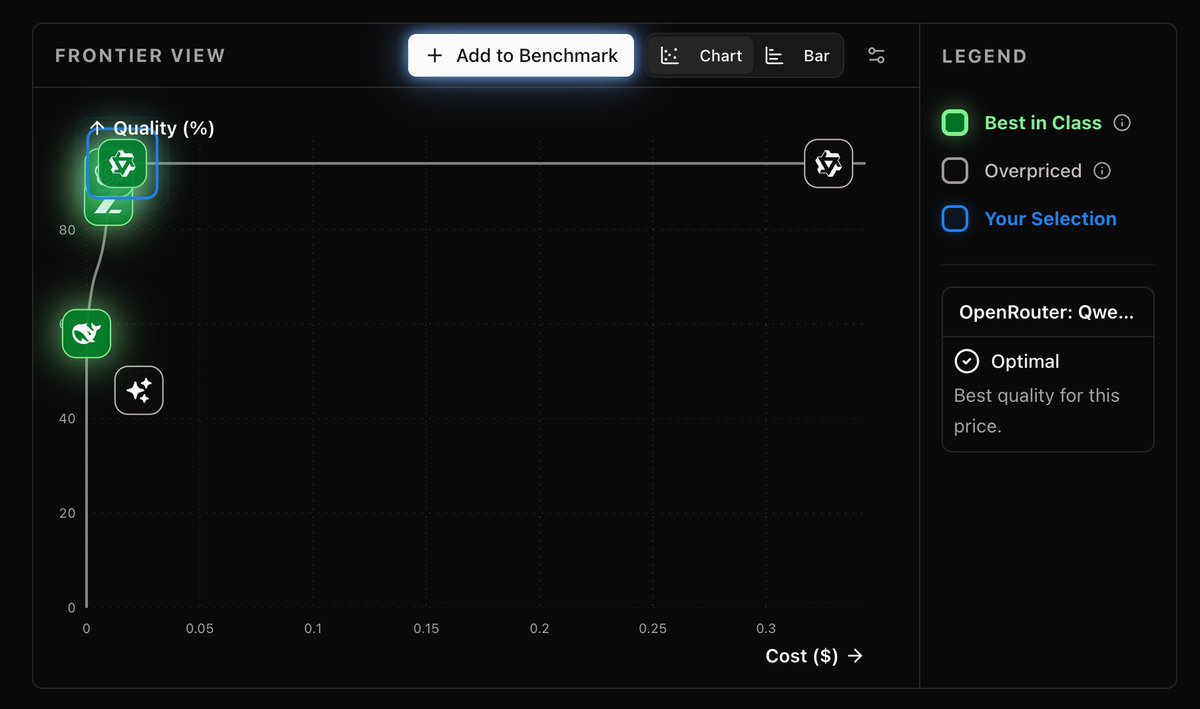This screenshot has width=1200, height=709.
Task: Click the Quality (%) axis label
Action: tap(164, 128)
